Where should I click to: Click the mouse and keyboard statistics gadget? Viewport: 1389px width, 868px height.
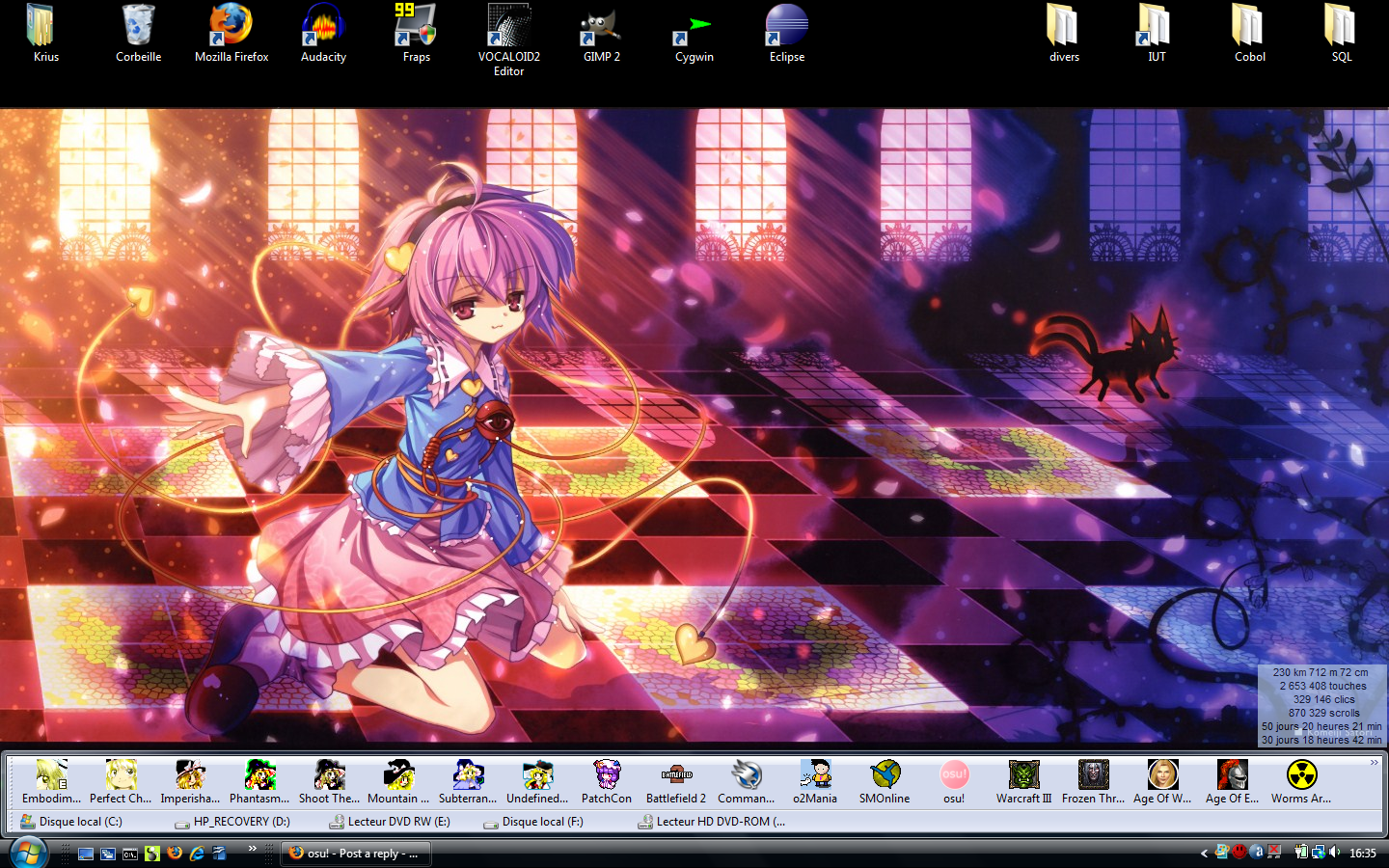pos(1321,706)
